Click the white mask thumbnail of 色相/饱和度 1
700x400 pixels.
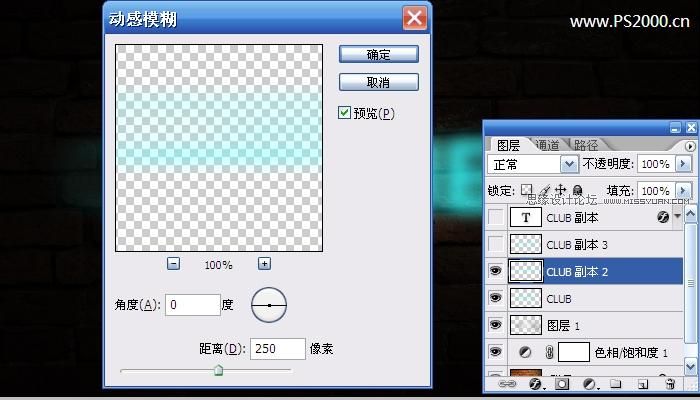point(574,352)
